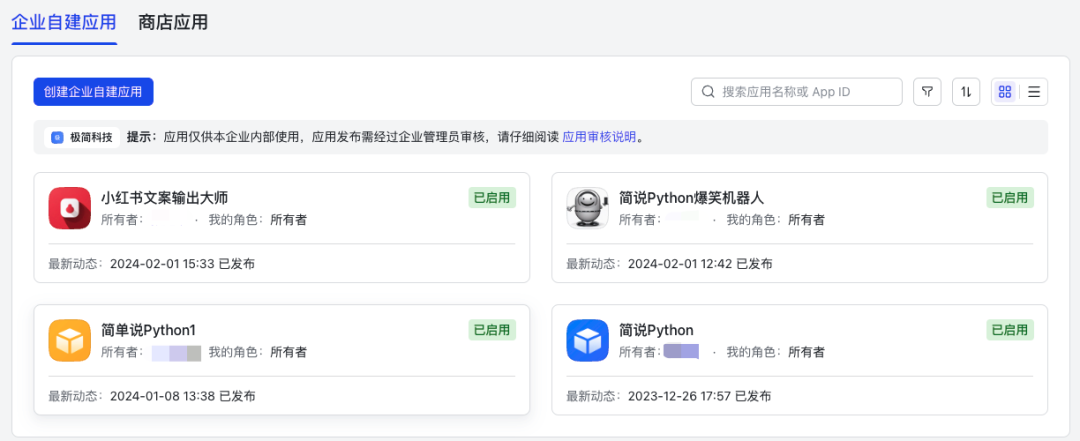Open 简说Python爆笑机器人 robot app icon
Viewport: 1080px width, 441px height.
(588, 208)
